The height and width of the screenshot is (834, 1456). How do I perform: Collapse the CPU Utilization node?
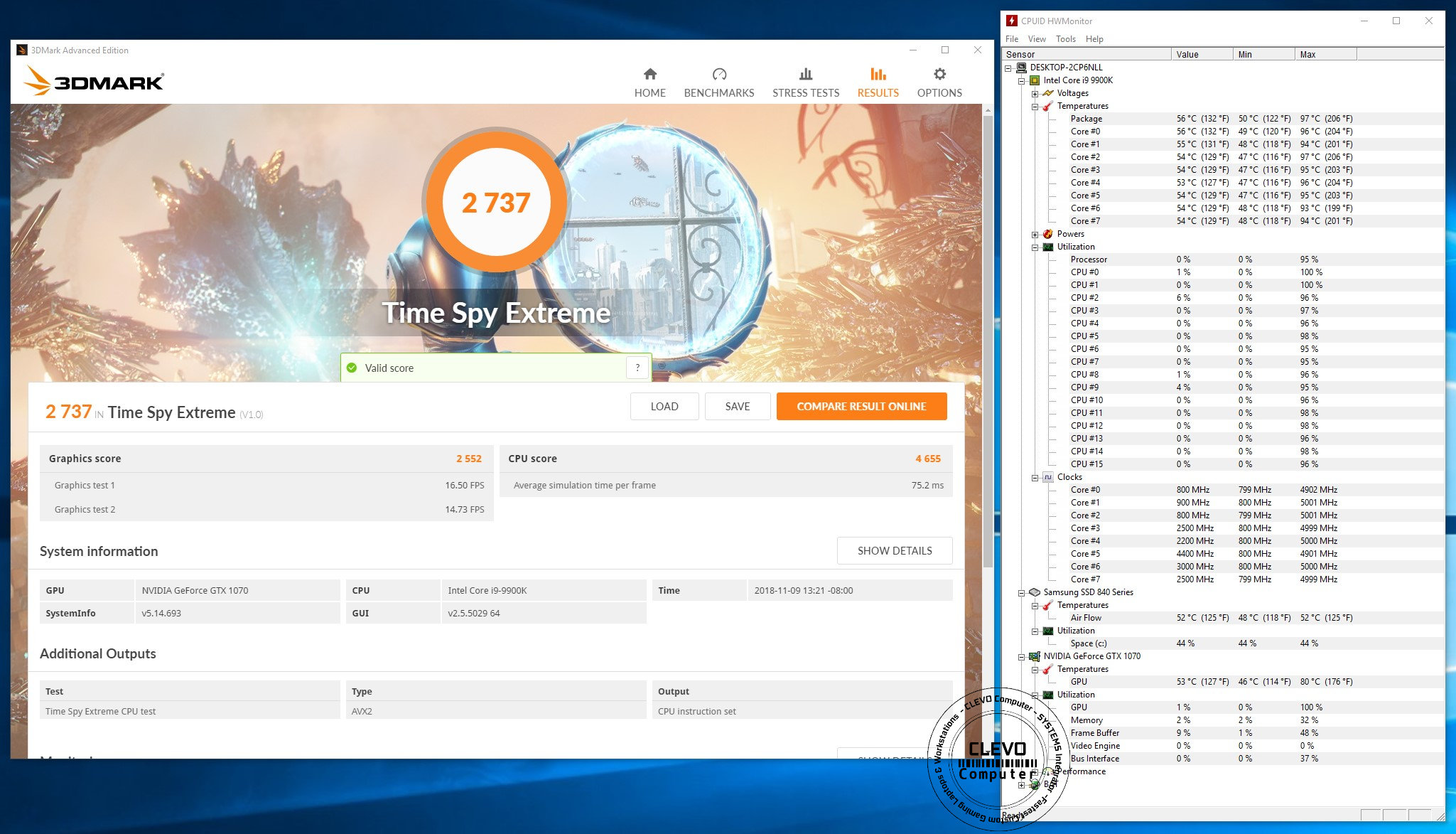point(1035,247)
